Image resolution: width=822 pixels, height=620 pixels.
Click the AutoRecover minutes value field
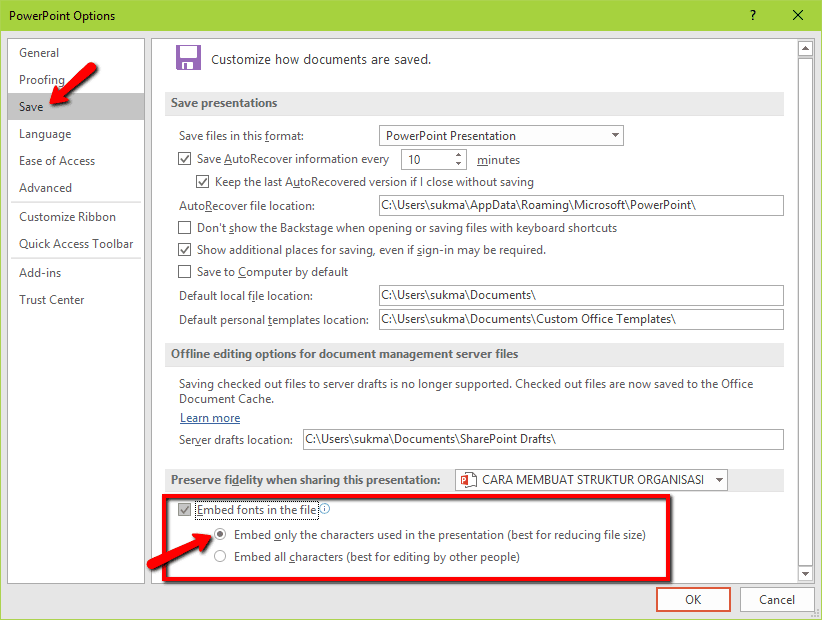[427, 159]
